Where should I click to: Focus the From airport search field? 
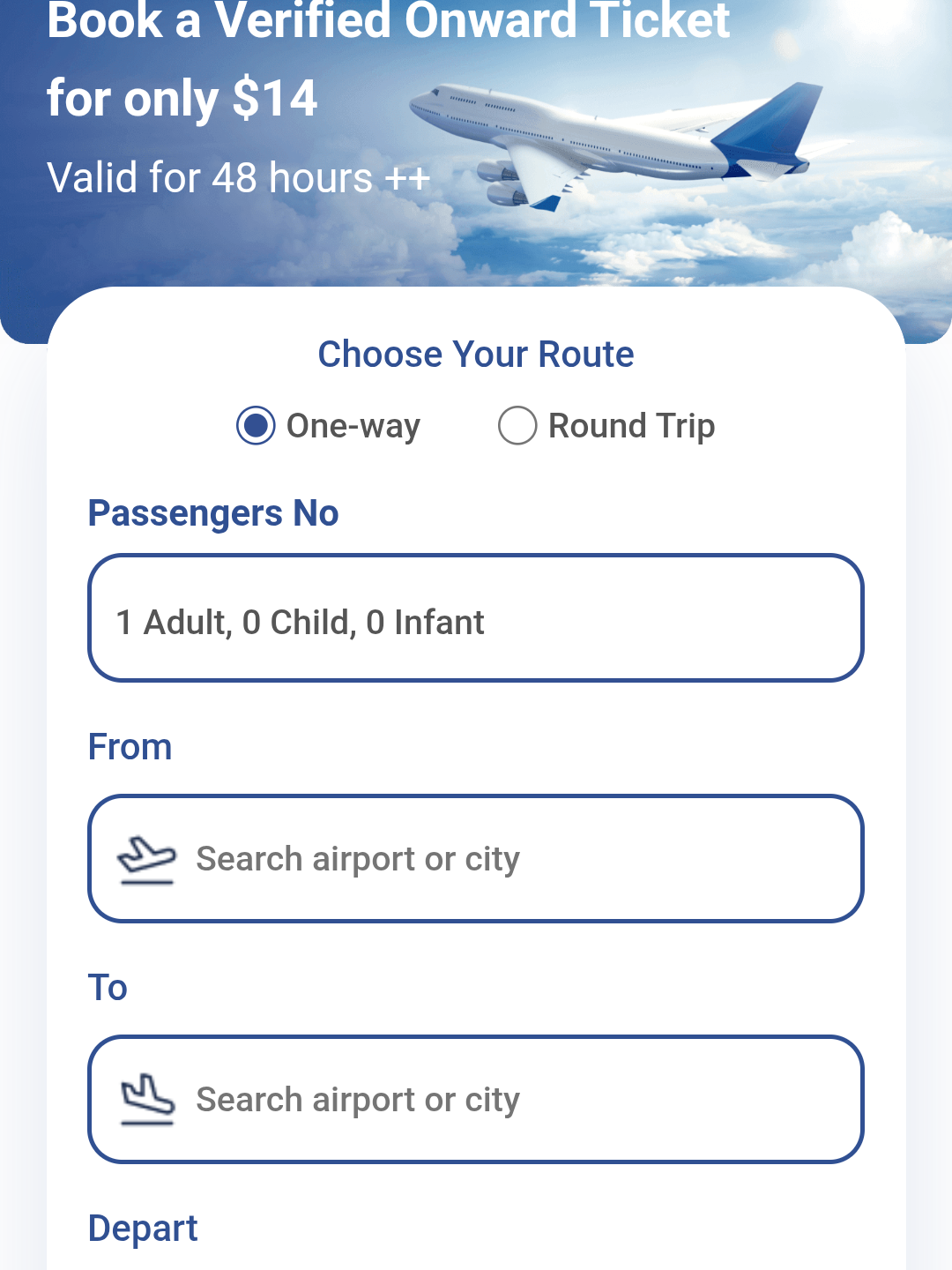coord(511,859)
